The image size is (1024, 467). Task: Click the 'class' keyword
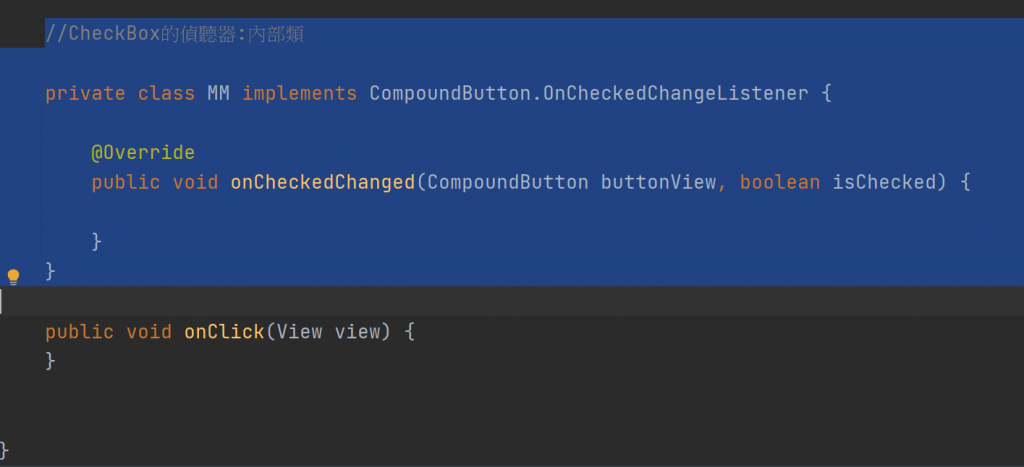(x=167, y=94)
